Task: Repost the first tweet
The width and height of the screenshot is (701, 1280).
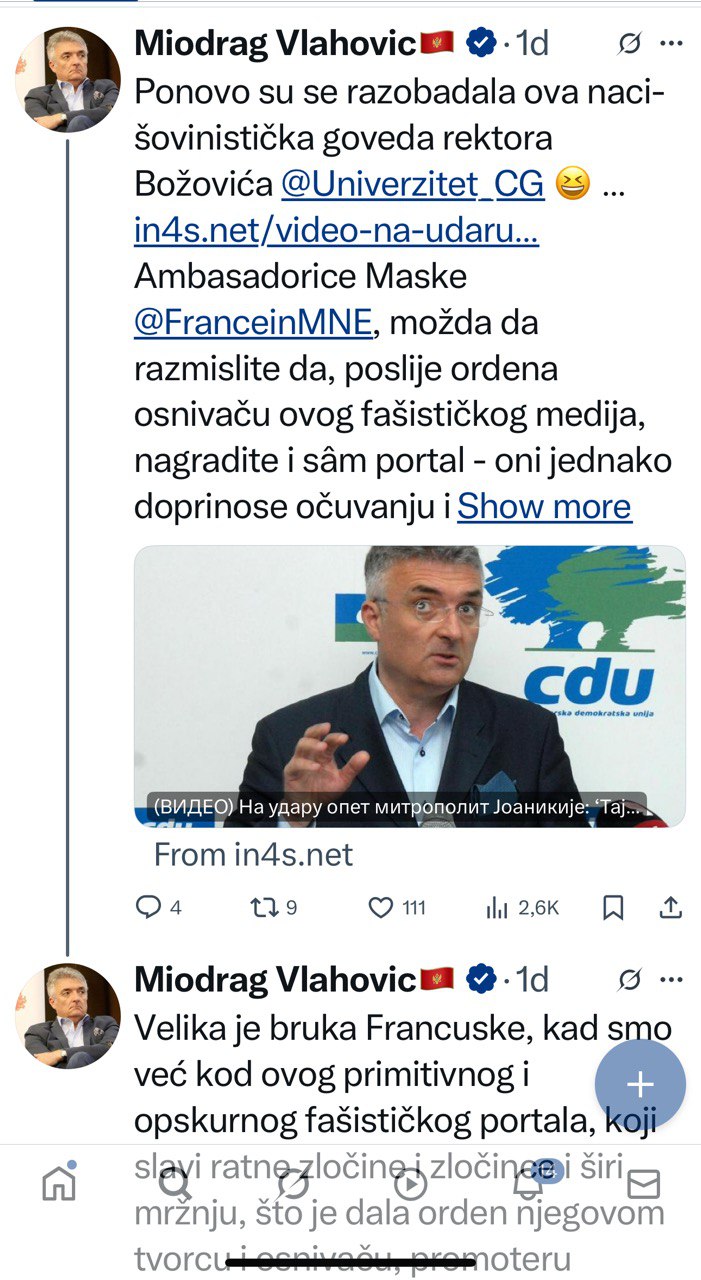Action: tap(263, 907)
